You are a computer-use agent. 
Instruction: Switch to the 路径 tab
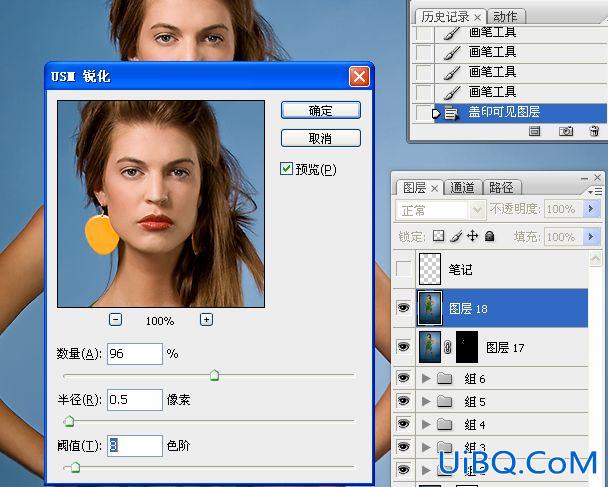coord(501,188)
